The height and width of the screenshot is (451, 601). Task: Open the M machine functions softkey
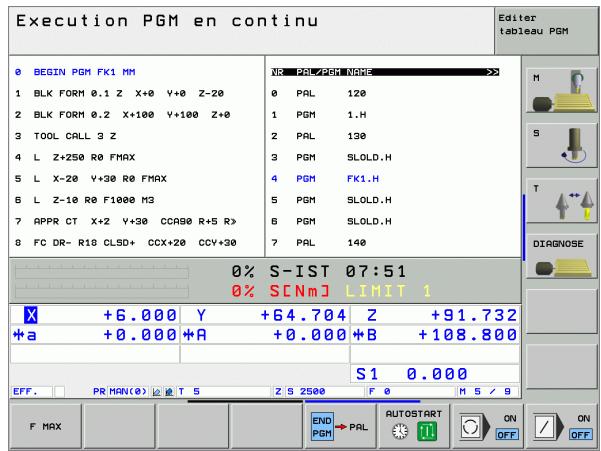562,91
